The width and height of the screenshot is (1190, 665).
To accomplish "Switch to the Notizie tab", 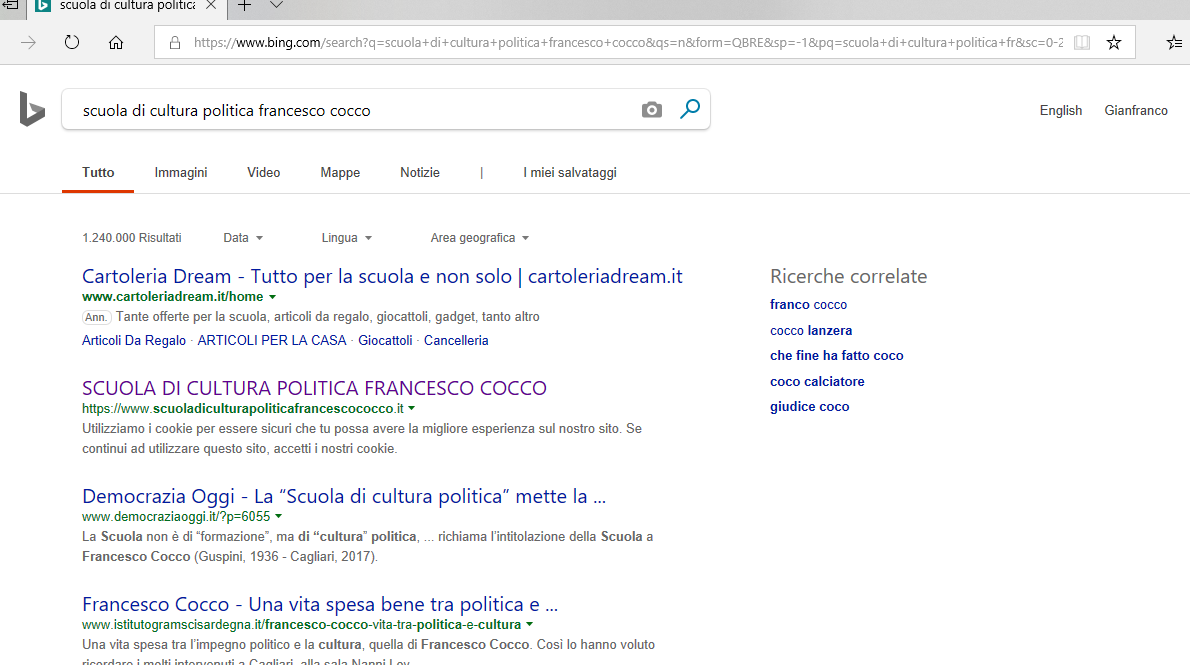I will [x=420, y=172].
